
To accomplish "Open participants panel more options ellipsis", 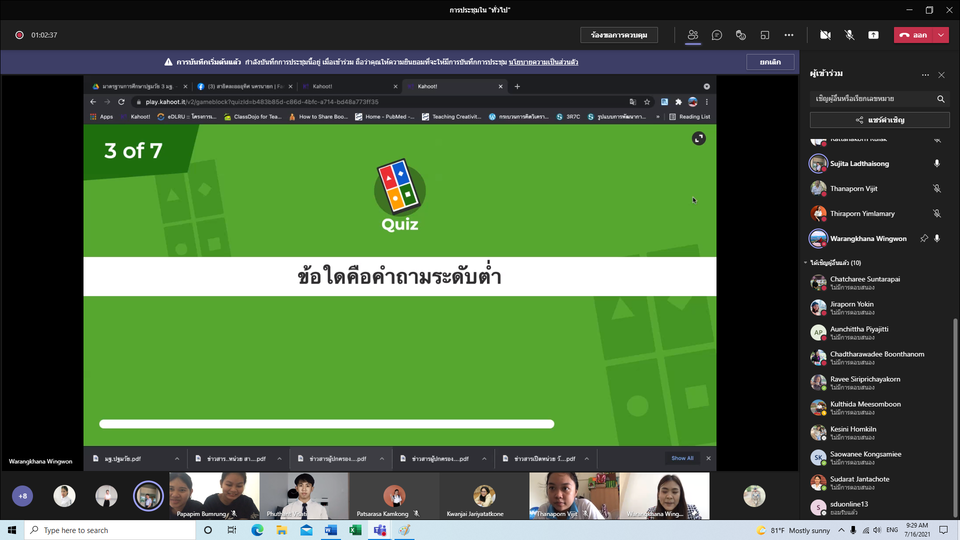I will (x=925, y=75).
